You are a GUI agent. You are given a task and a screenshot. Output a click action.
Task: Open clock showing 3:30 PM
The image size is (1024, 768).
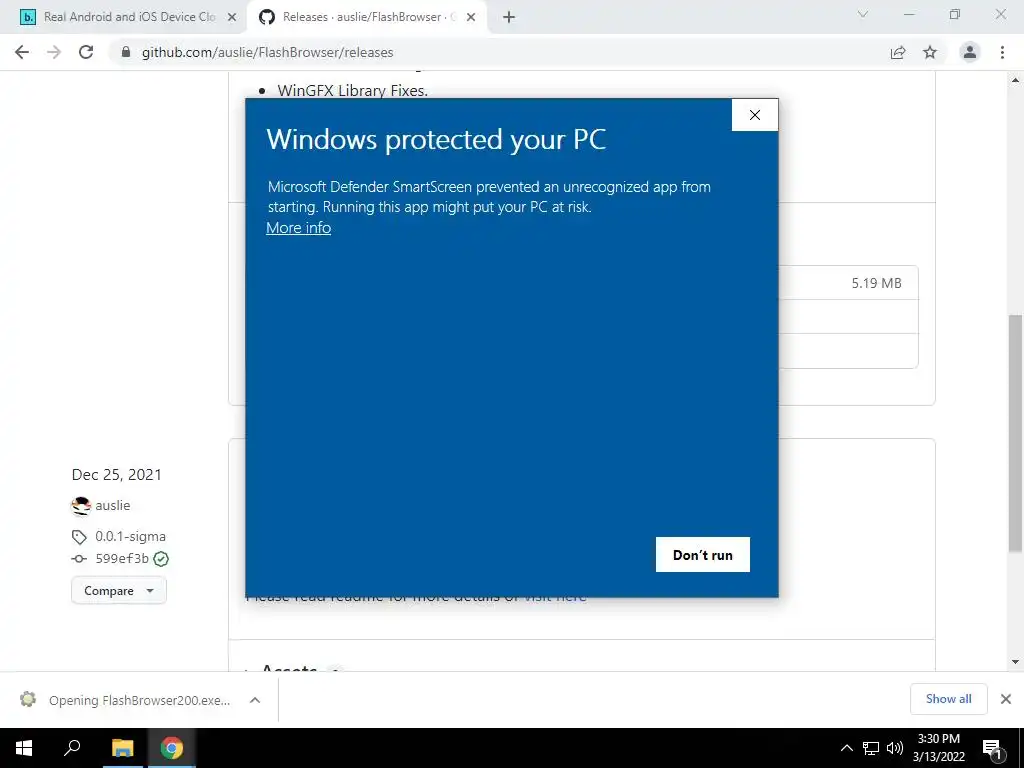click(938, 748)
